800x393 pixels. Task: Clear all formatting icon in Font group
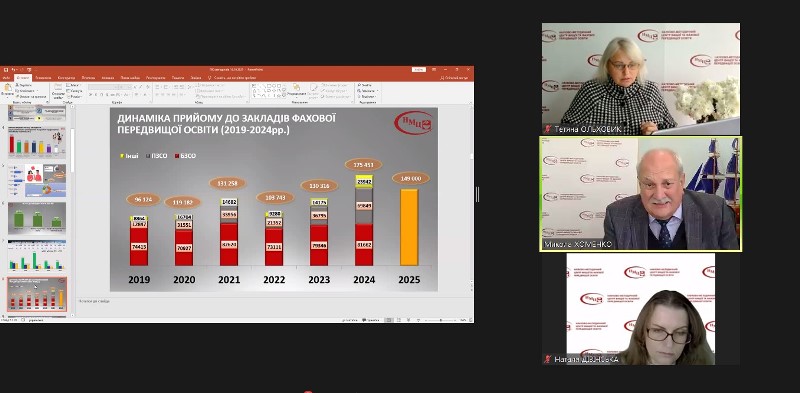(x=147, y=87)
